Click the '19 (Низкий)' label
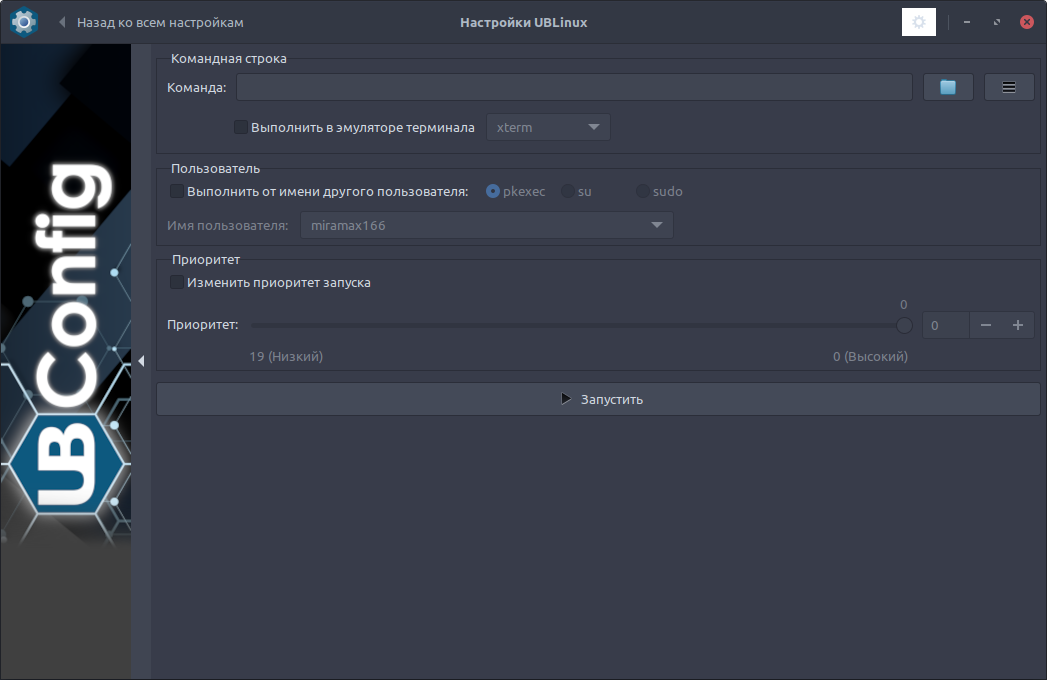 (x=286, y=357)
